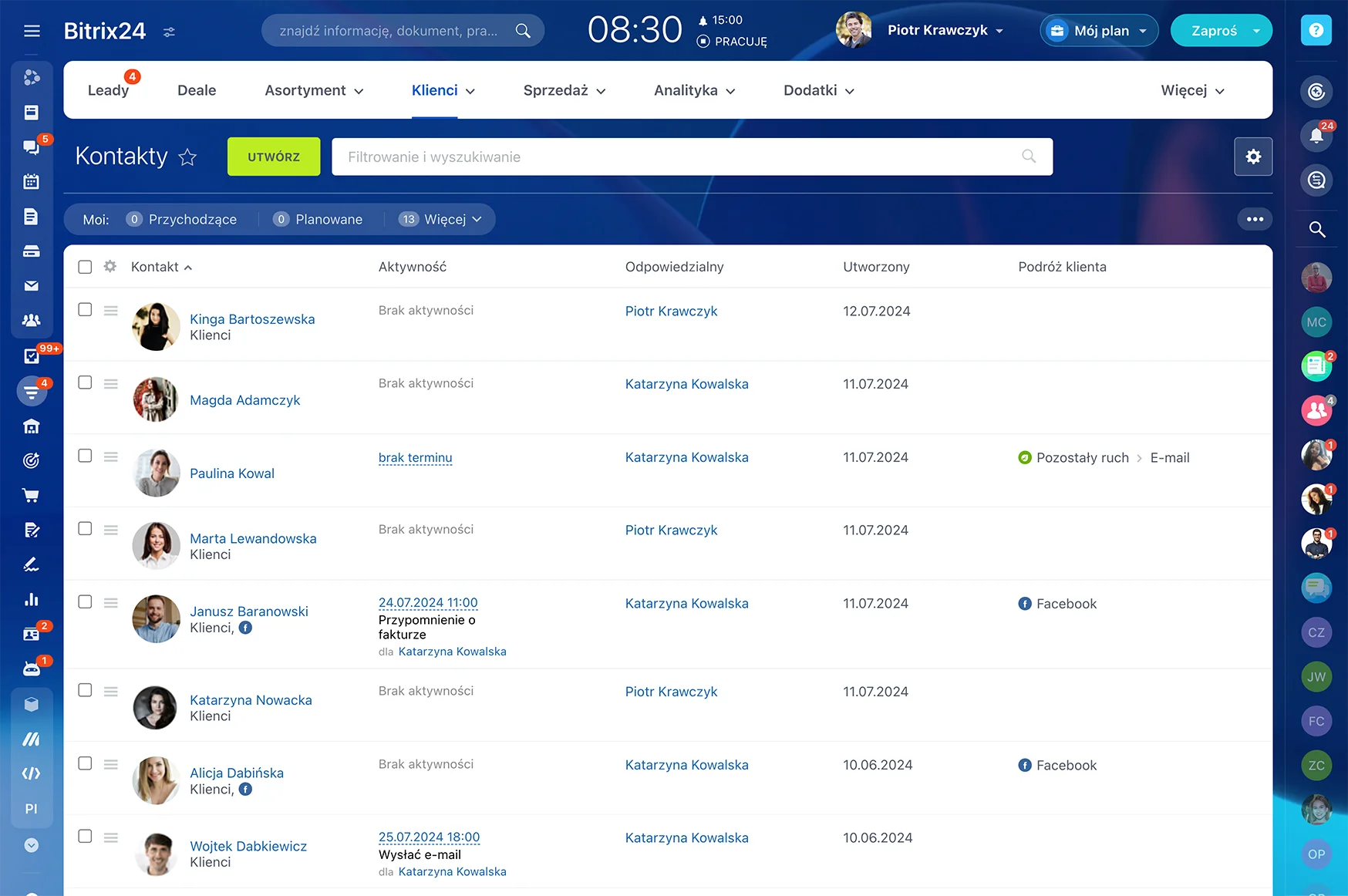Open the CRM funnel icon with badge 4
Viewport: 1348px width, 896px height.
coord(32,391)
